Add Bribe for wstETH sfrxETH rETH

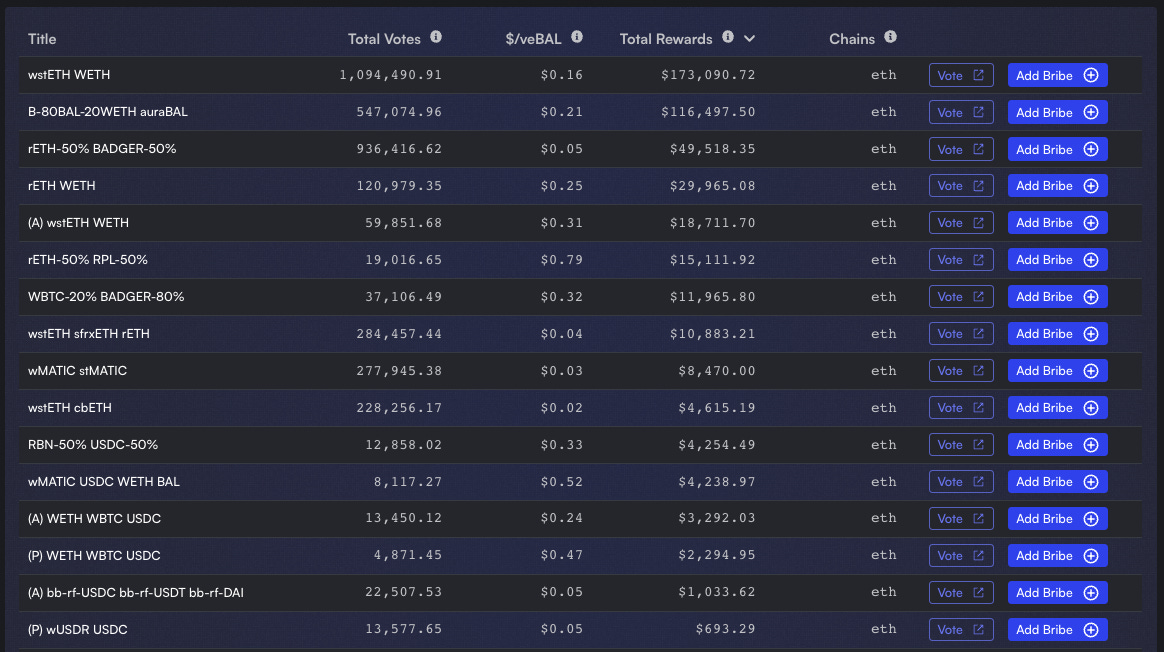point(1057,334)
